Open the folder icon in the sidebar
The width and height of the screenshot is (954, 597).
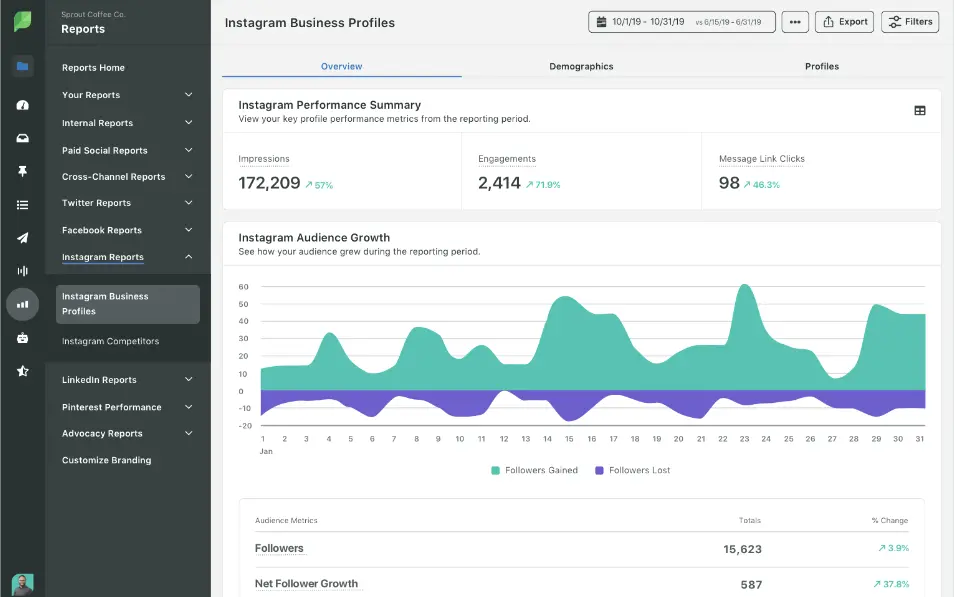click(x=22, y=67)
